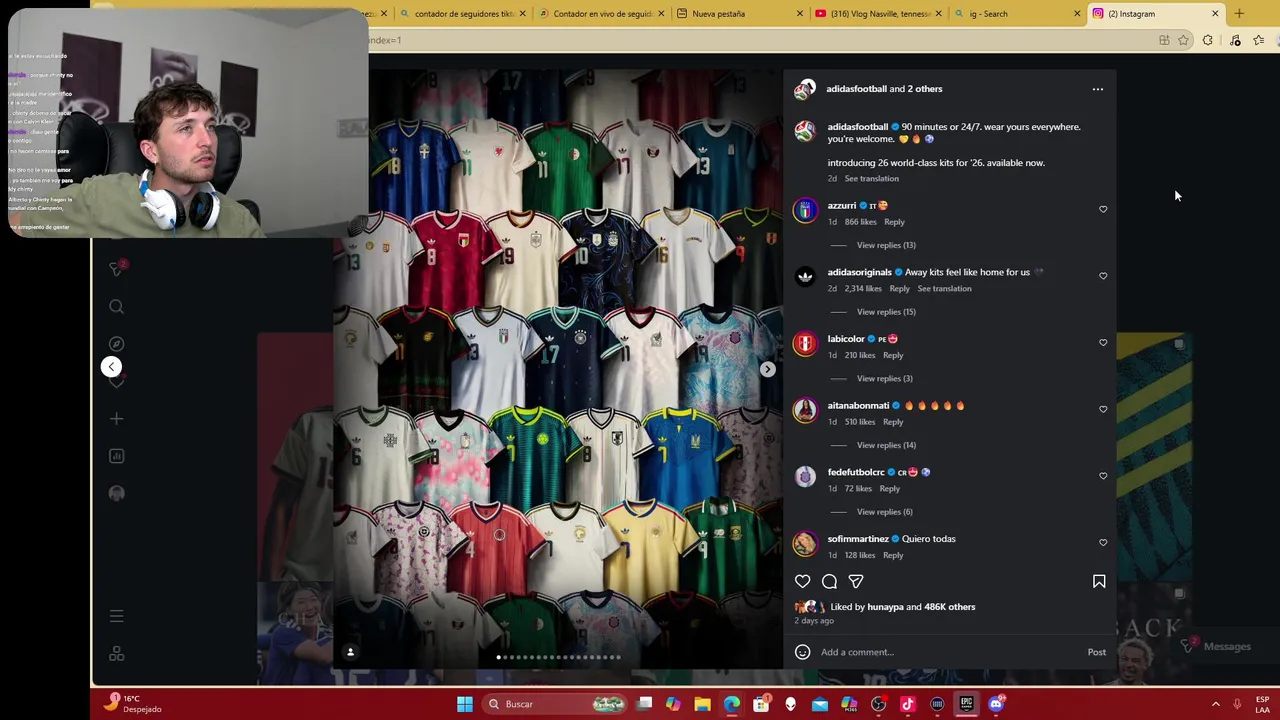The width and height of the screenshot is (1280, 720).
Task: Go to the previous post arrow
Action: (x=111, y=367)
